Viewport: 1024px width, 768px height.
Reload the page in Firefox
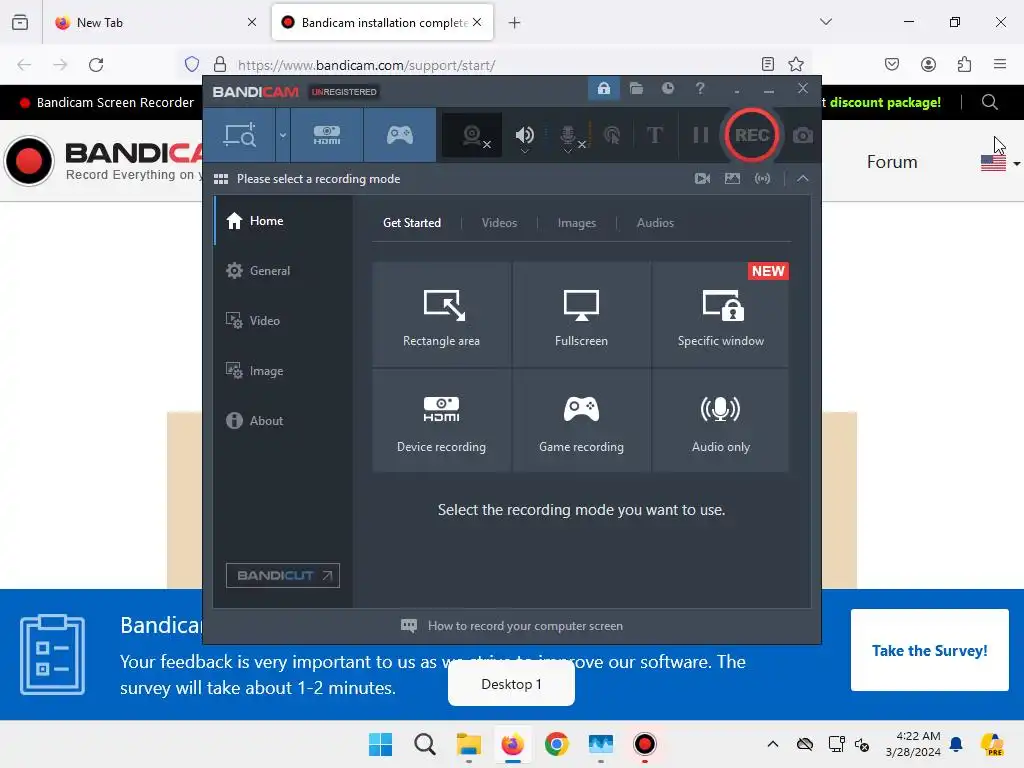(x=96, y=64)
